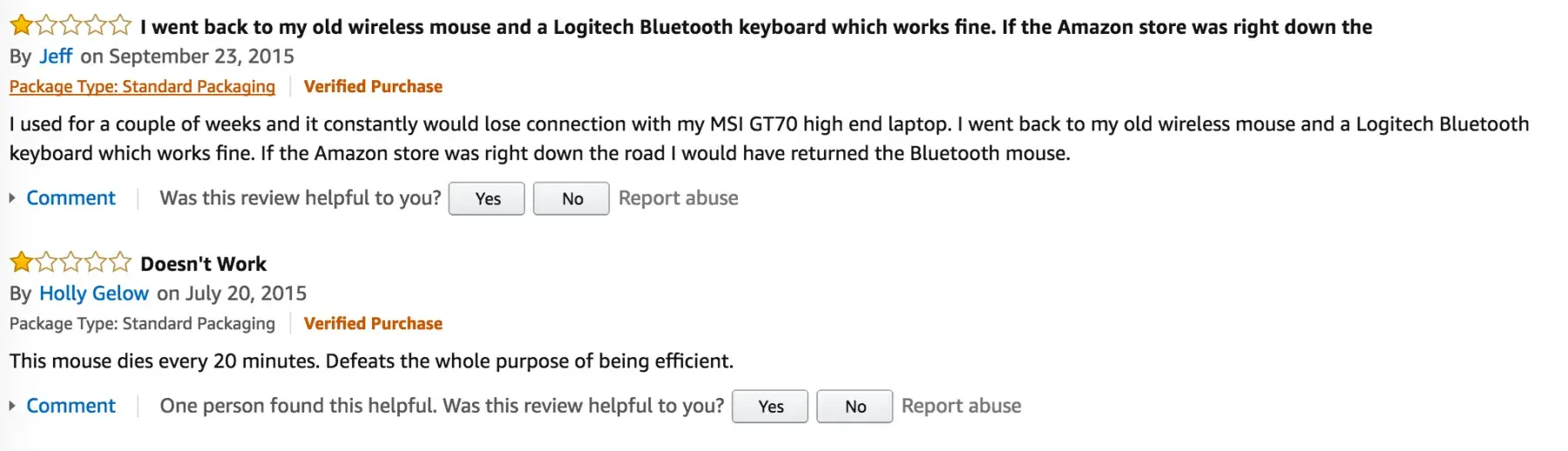The image size is (1568, 451).
Task: Open the review title starting "I went back"
Action: tap(755, 27)
